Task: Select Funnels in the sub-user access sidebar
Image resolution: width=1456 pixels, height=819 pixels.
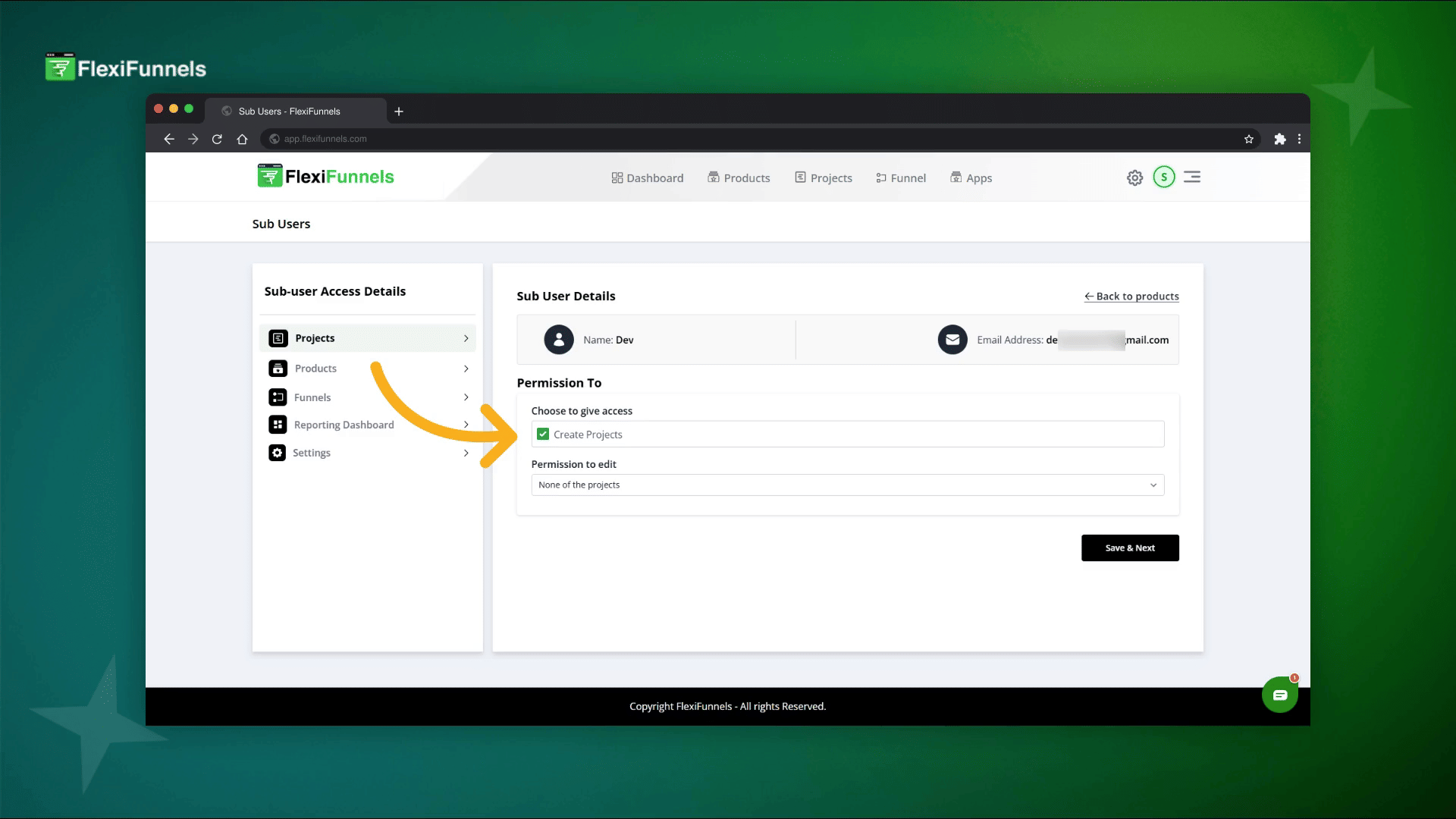Action: click(x=312, y=397)
